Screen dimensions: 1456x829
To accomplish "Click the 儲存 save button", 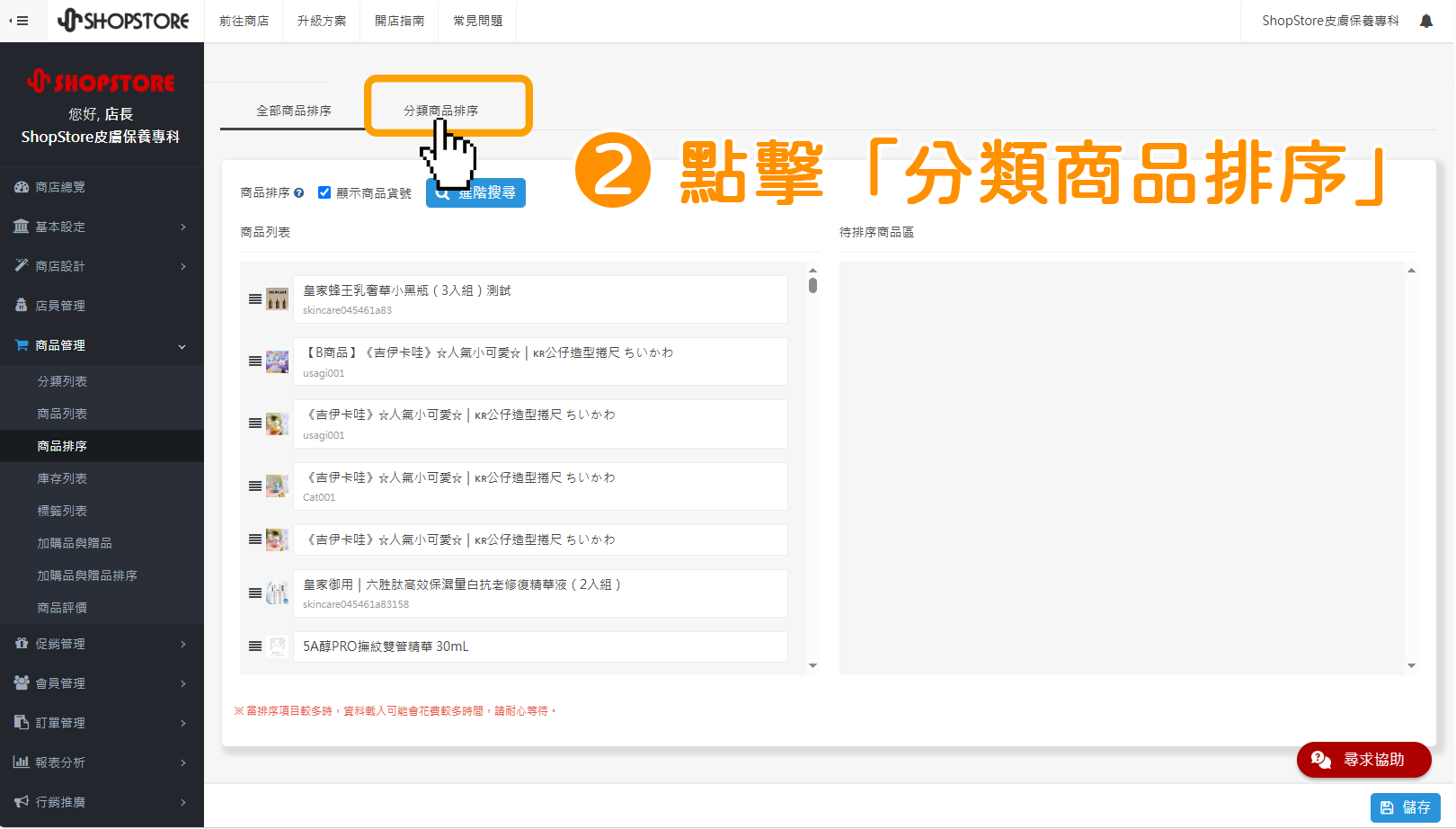I will 1406,807.
